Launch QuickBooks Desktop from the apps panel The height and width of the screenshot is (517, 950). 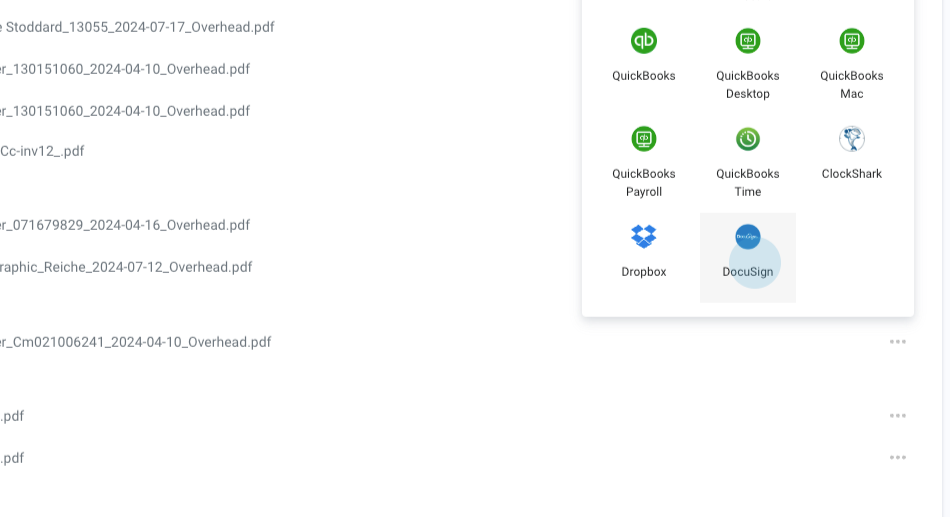click(x=748, y=42)
